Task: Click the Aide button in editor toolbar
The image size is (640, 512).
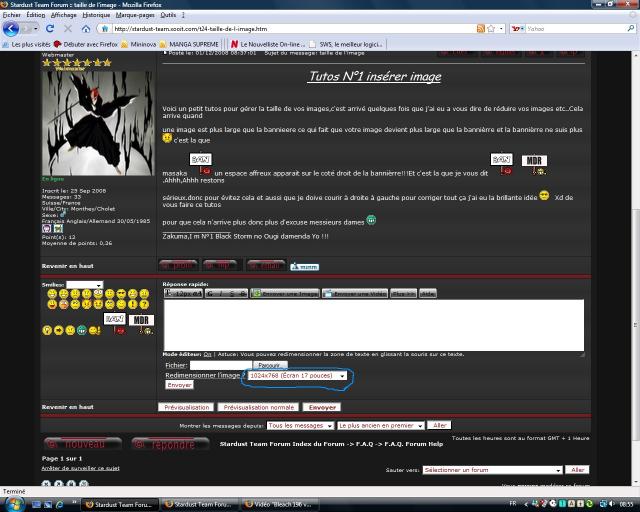Action: (x=428, y=293)
